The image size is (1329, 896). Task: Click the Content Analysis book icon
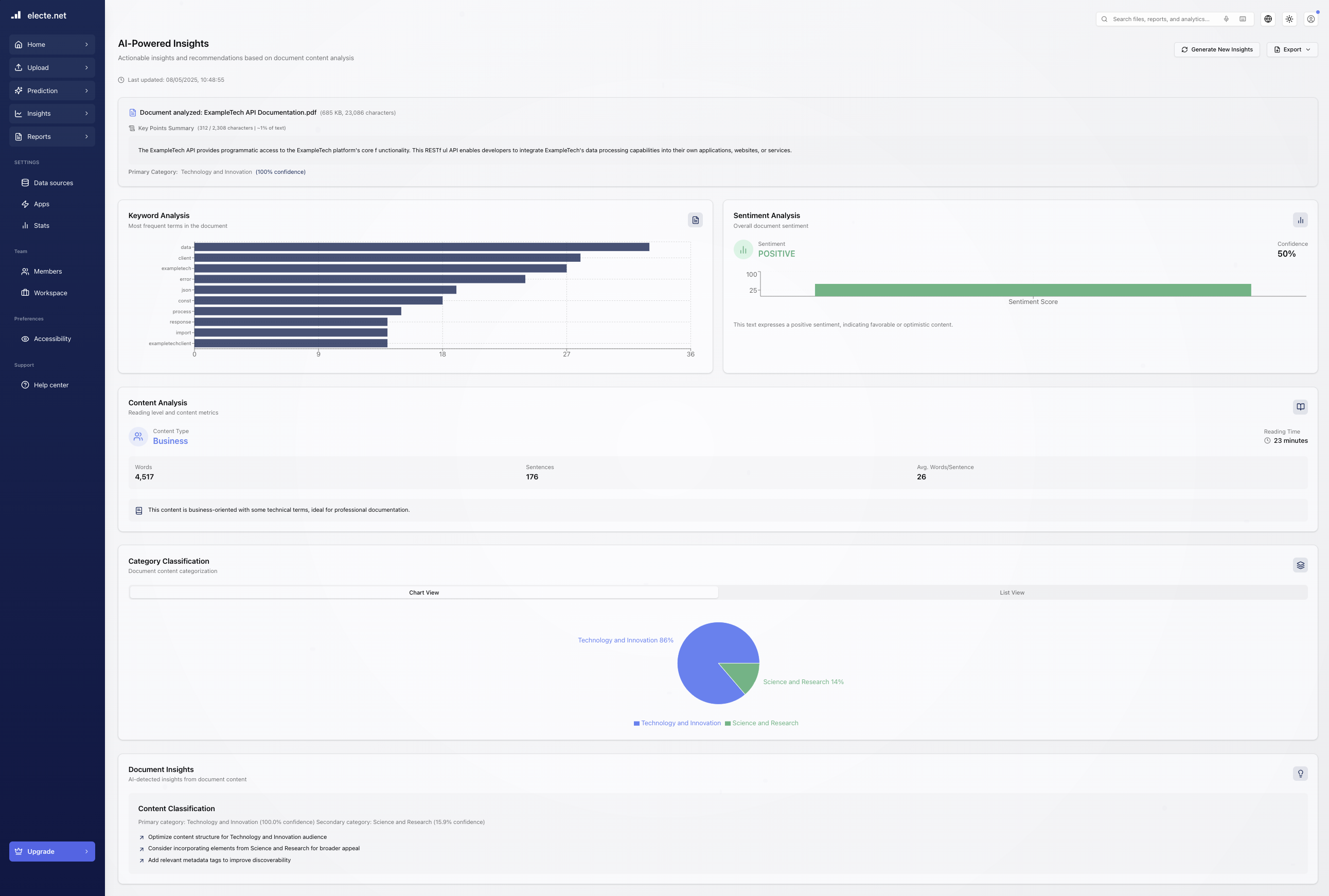[1300, 407]
